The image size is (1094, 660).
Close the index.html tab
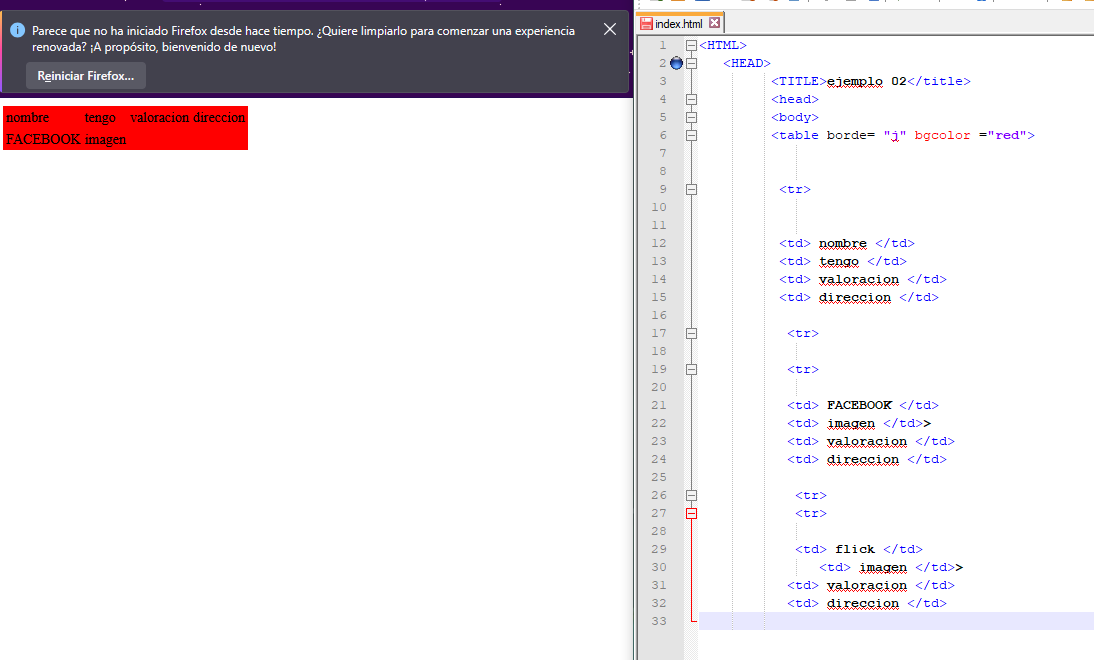(714, 23)
